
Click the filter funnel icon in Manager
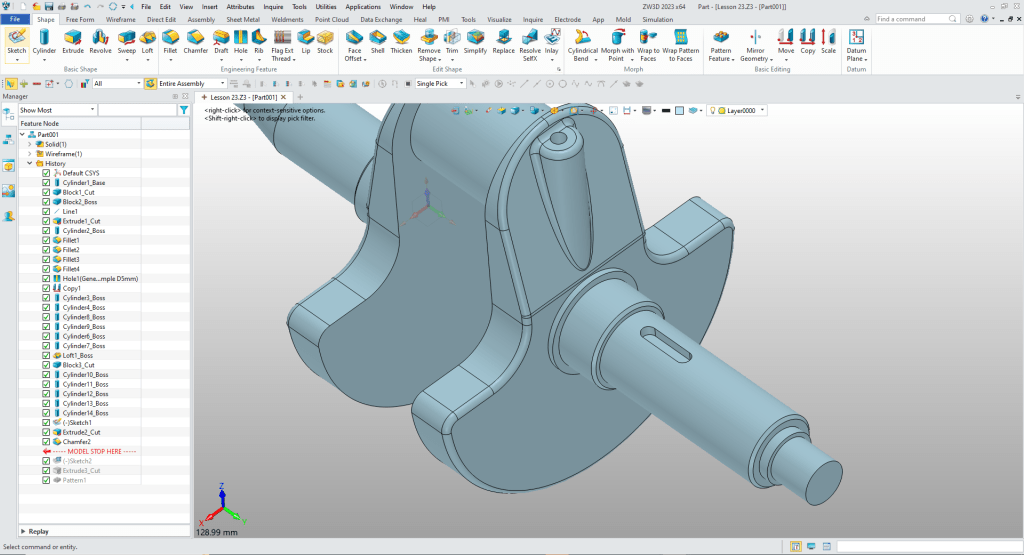tap(183, 110)
